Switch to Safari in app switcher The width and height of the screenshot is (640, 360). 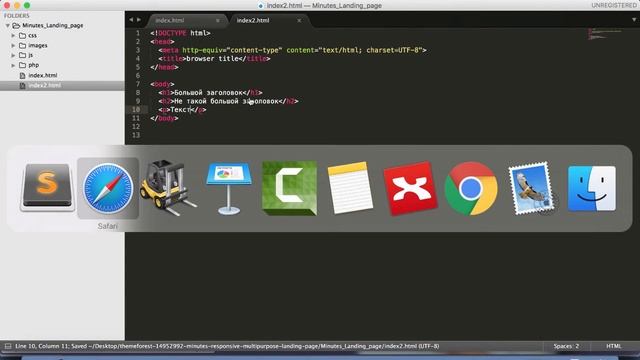click(108, 188)
